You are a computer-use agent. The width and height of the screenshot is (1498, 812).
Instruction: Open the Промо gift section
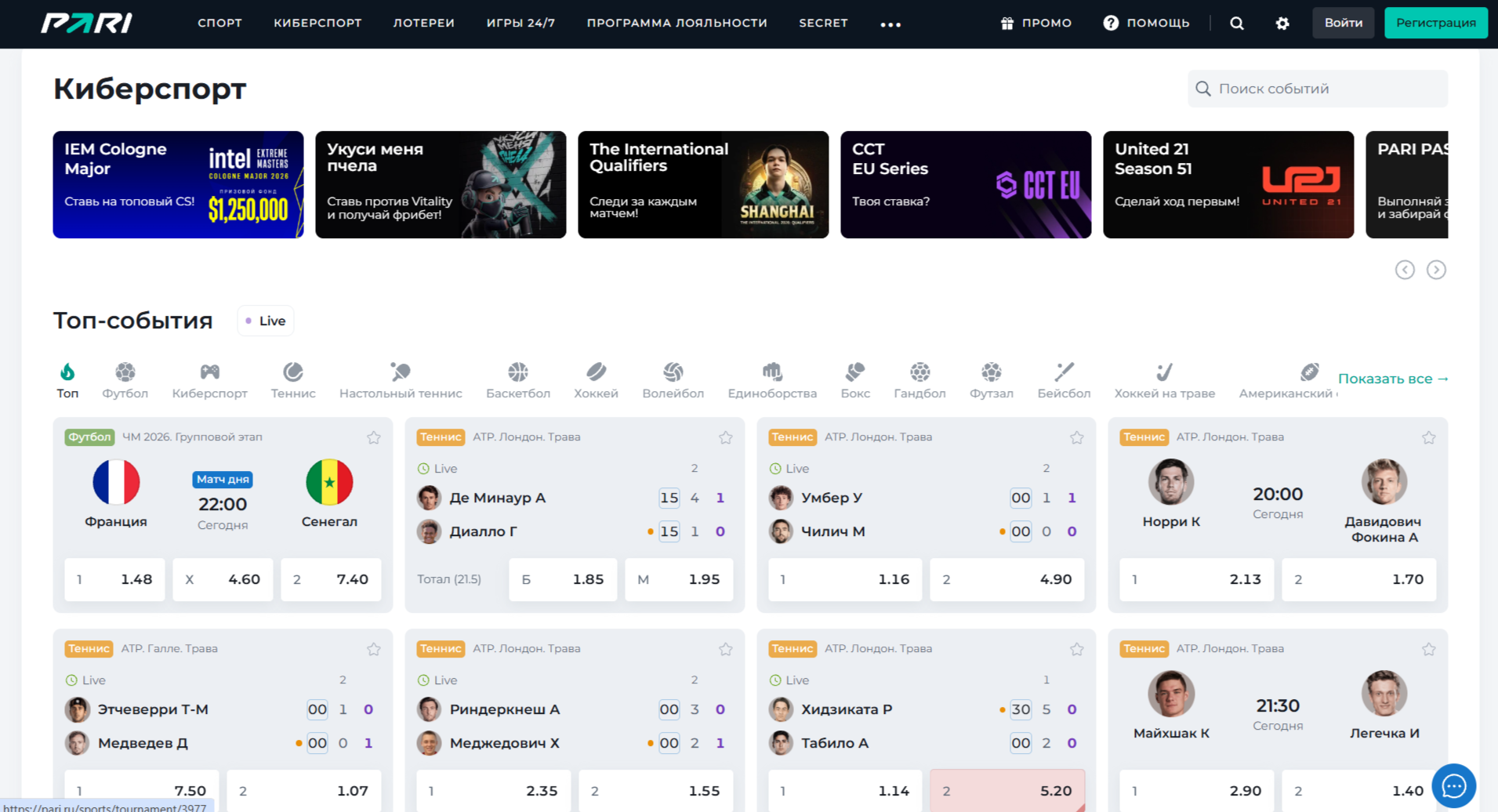point(1036,24)
